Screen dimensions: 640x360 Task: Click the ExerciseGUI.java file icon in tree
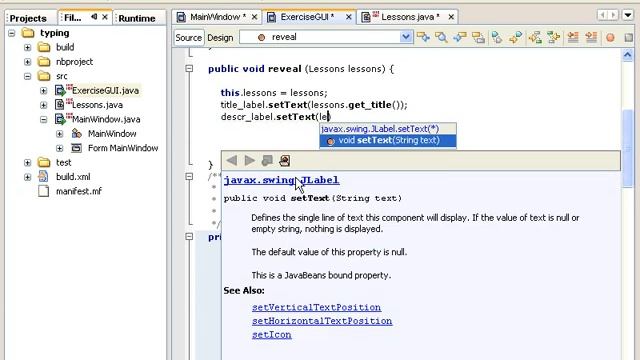[60, 90]
